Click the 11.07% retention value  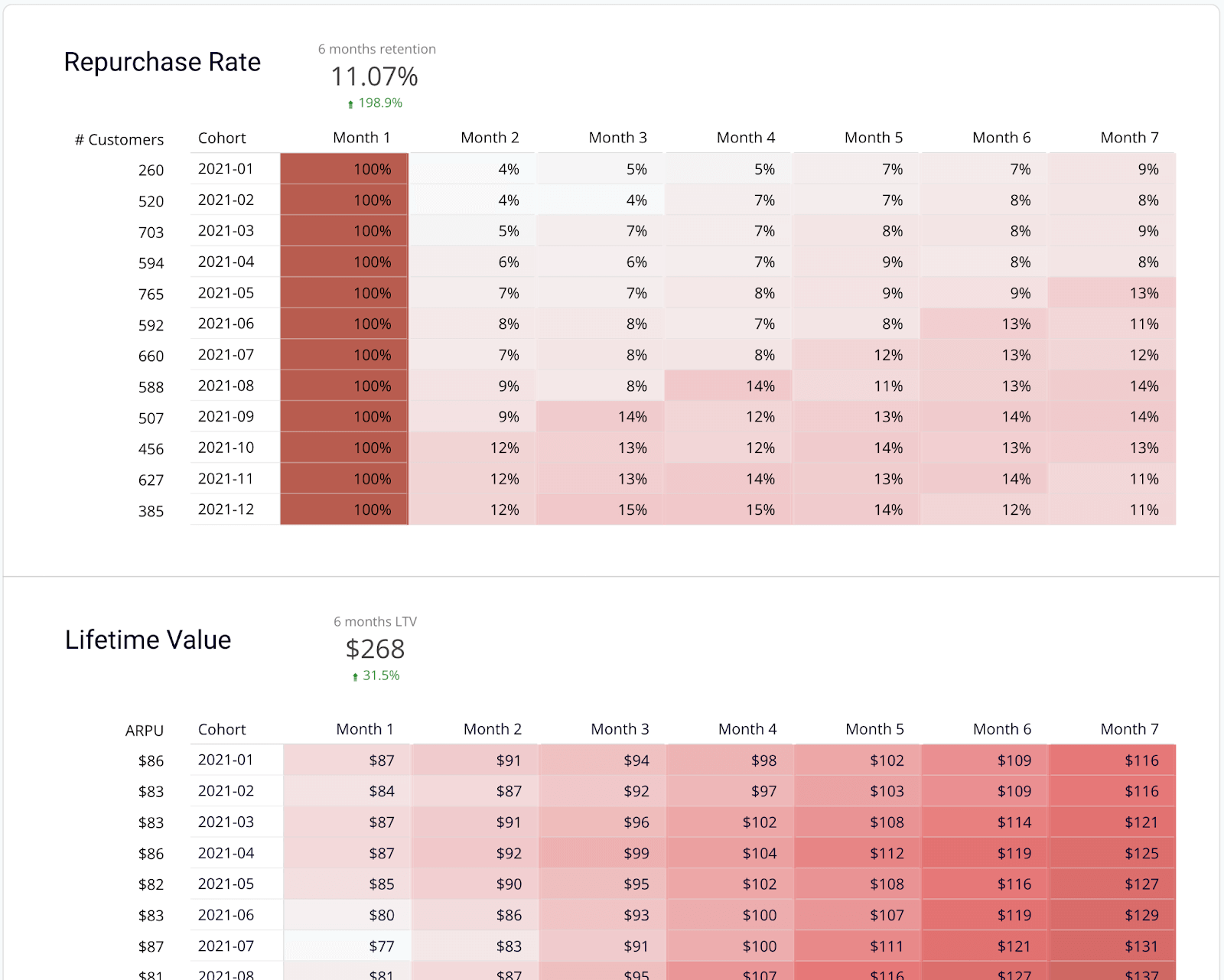point(374,77)
